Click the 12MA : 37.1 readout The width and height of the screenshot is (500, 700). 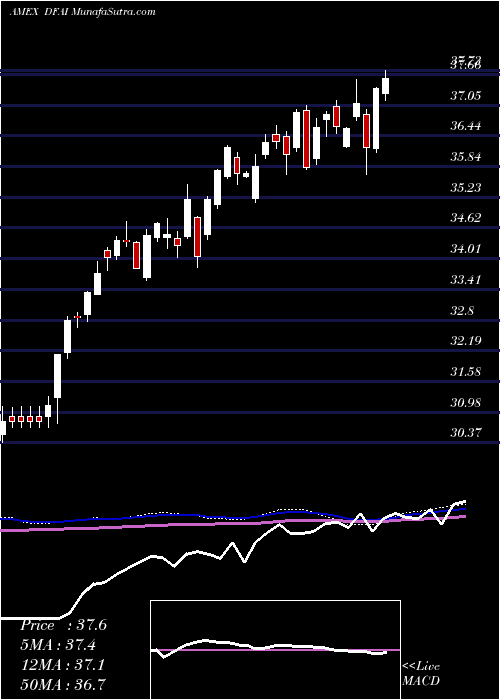(x=62, y=665)
